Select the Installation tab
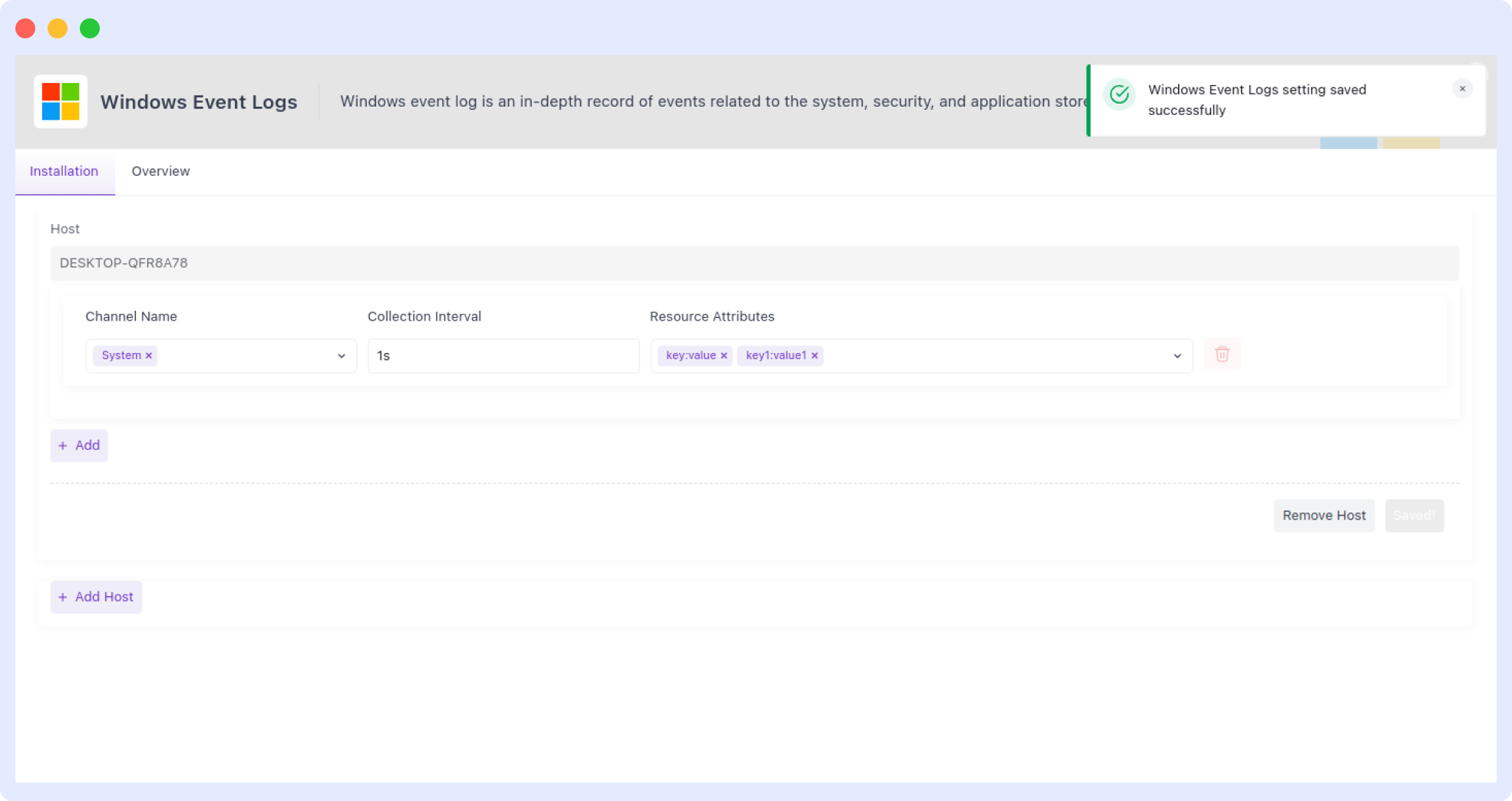Screen dimensions: 1512x801 [64, 171]
